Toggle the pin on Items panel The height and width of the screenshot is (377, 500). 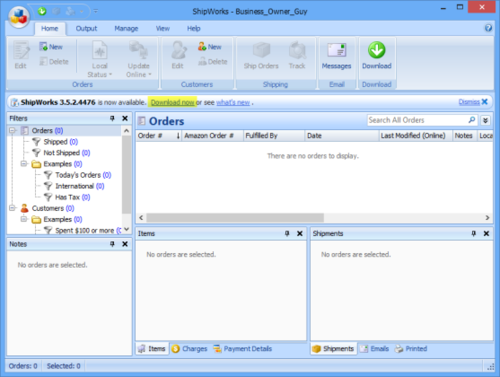click(287, 233)
